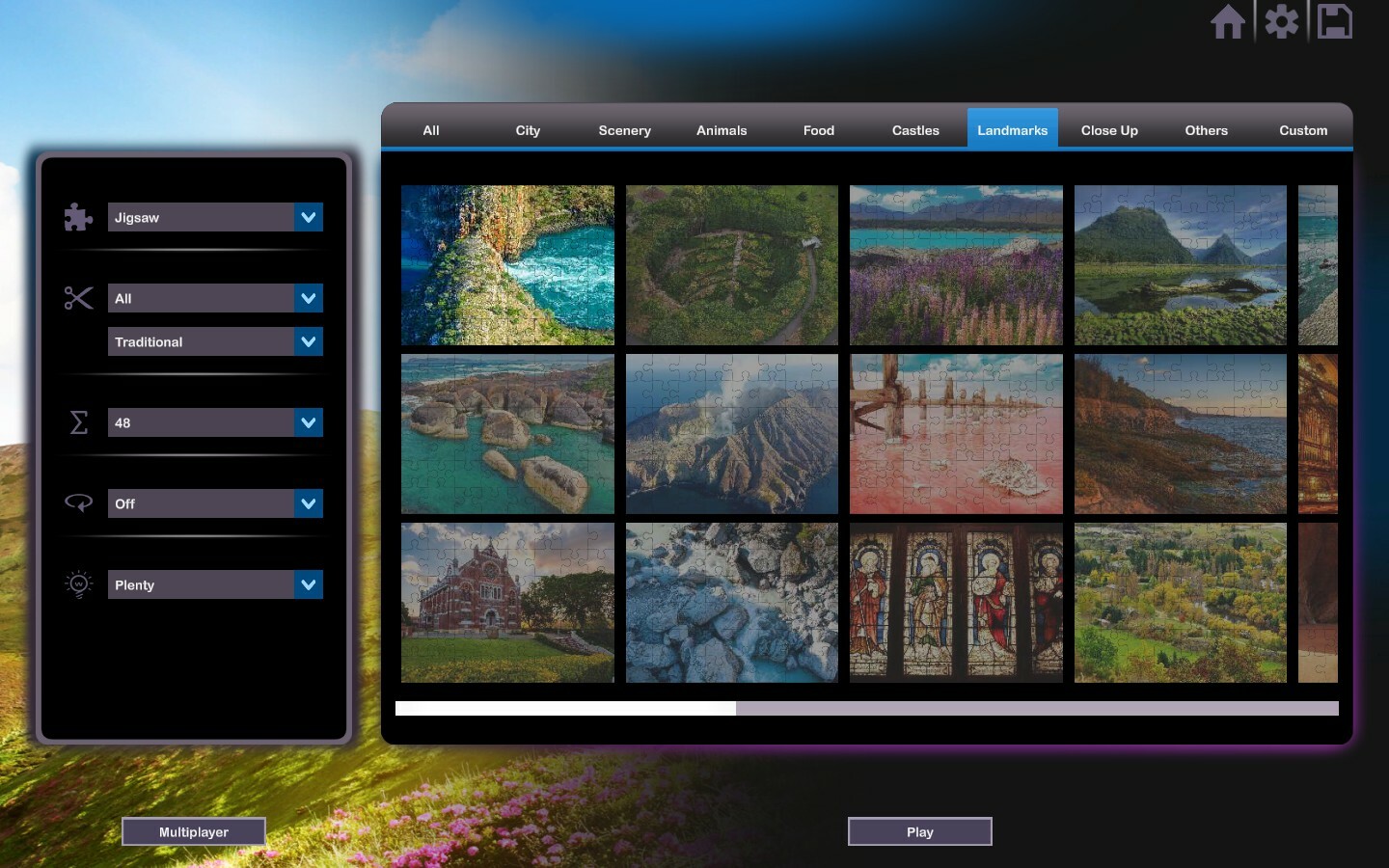Screen dimensions: 1389x868
Task: Open the settings gear icon
Action: click(x=1282, y=21)
